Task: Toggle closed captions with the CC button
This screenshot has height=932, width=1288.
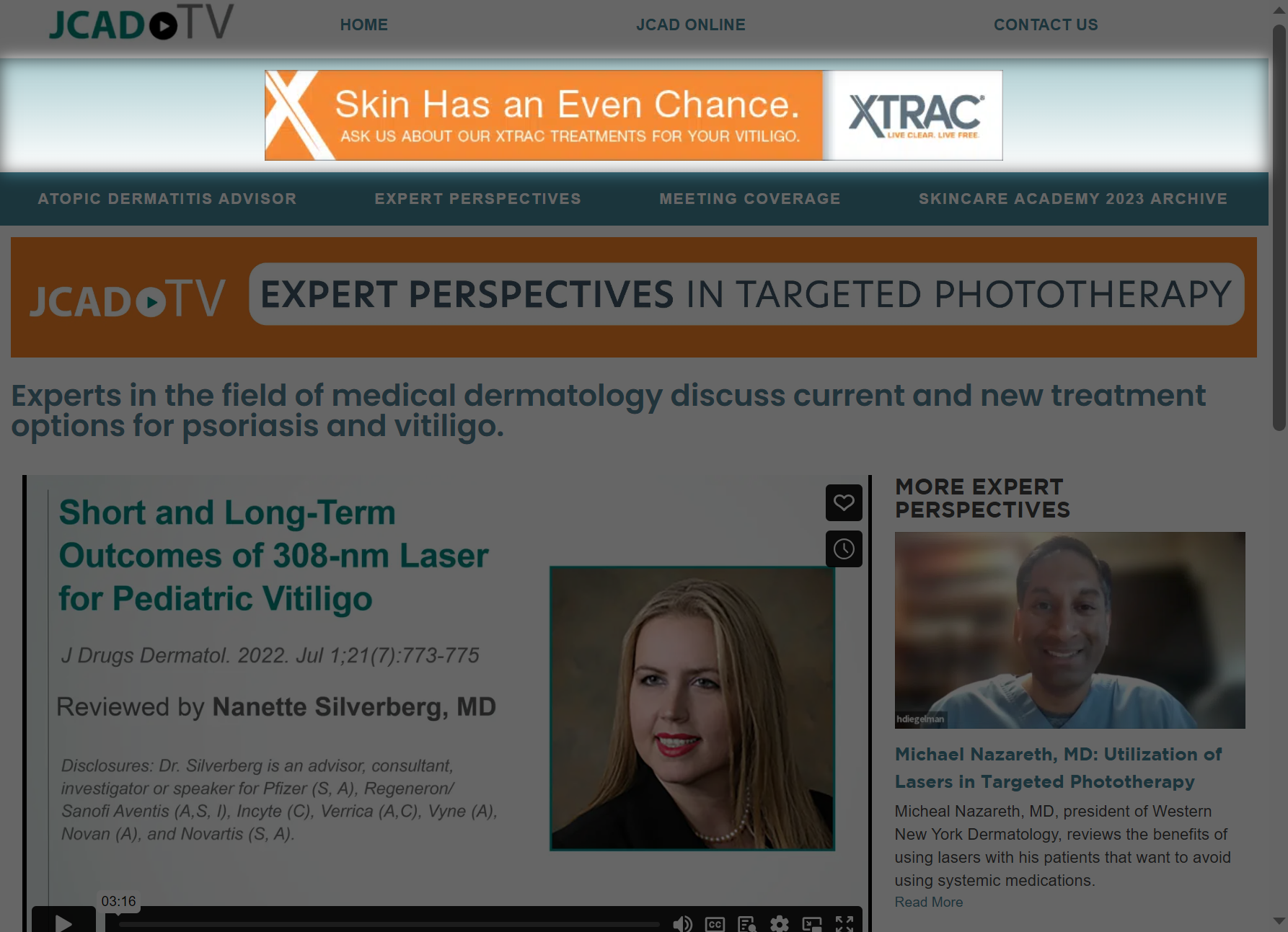Action: (x=715, y=924)
